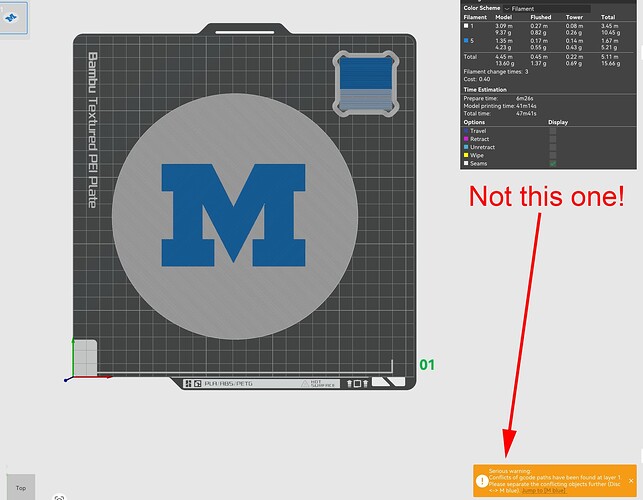
Task: Click the green plate number 01 label
Action: [x=427, y=365]
